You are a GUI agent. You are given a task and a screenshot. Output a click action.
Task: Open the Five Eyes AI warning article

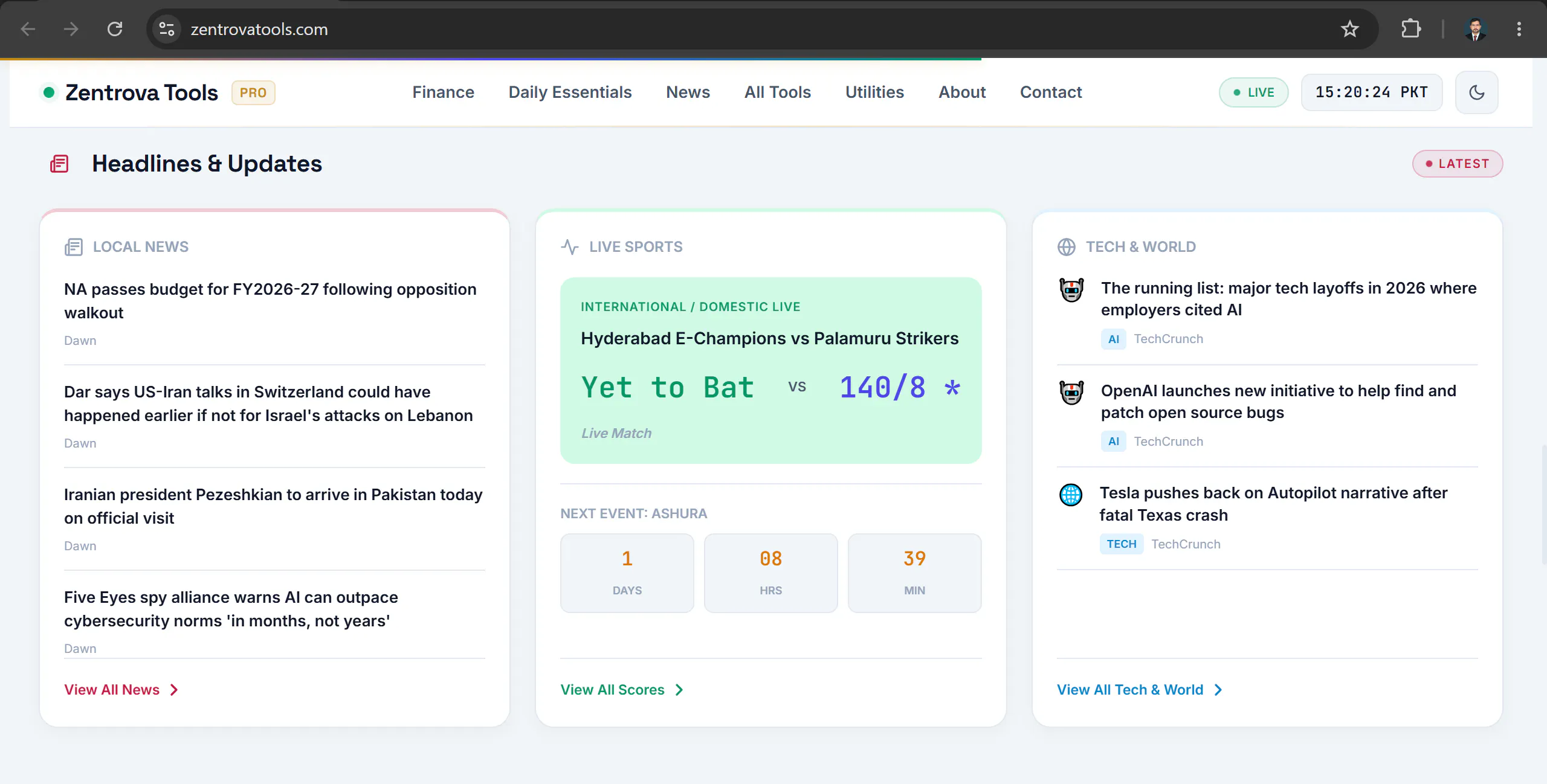click(x=231, y=609)
